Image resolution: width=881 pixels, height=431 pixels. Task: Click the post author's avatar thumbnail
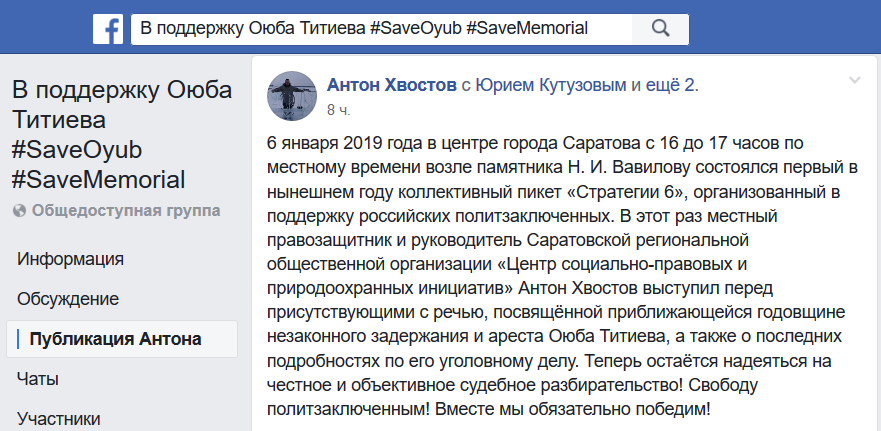coord(293,95)
